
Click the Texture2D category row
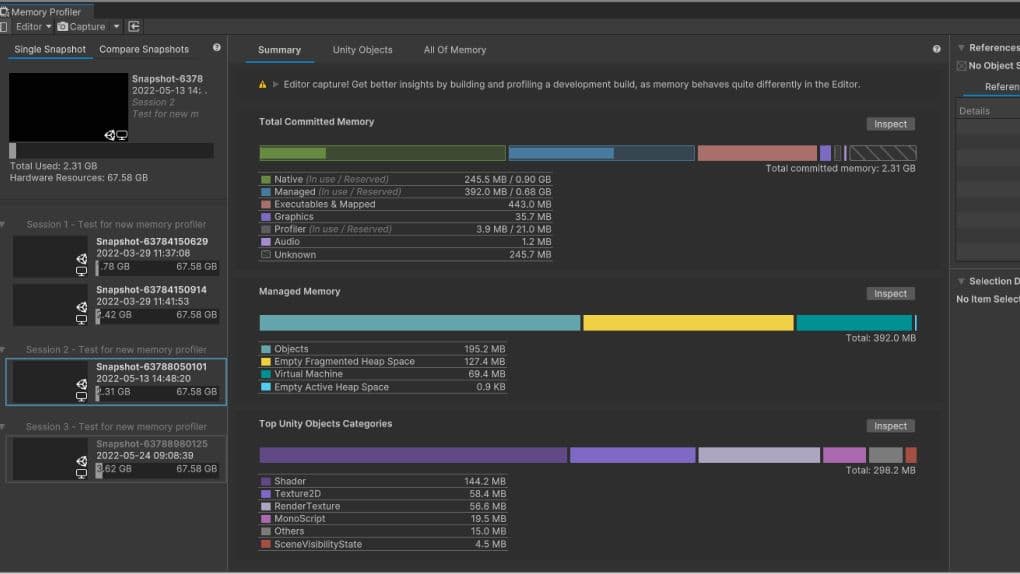point(382,494)
